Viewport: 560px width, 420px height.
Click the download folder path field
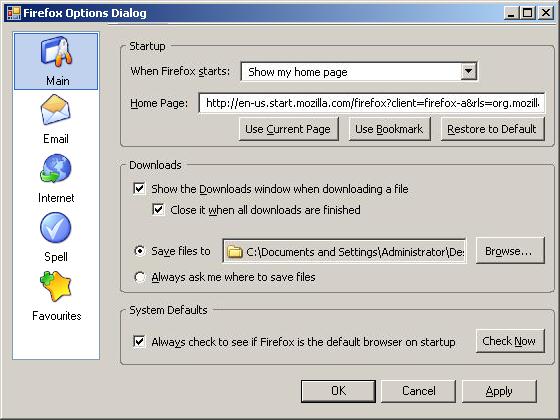(344, 251)
